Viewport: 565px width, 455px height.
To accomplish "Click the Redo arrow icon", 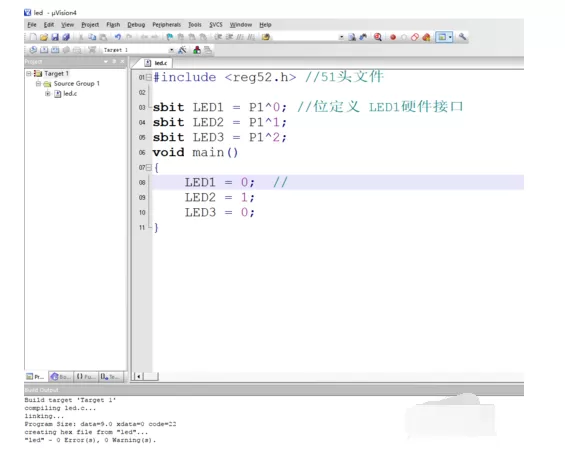I will click(129, 37).
